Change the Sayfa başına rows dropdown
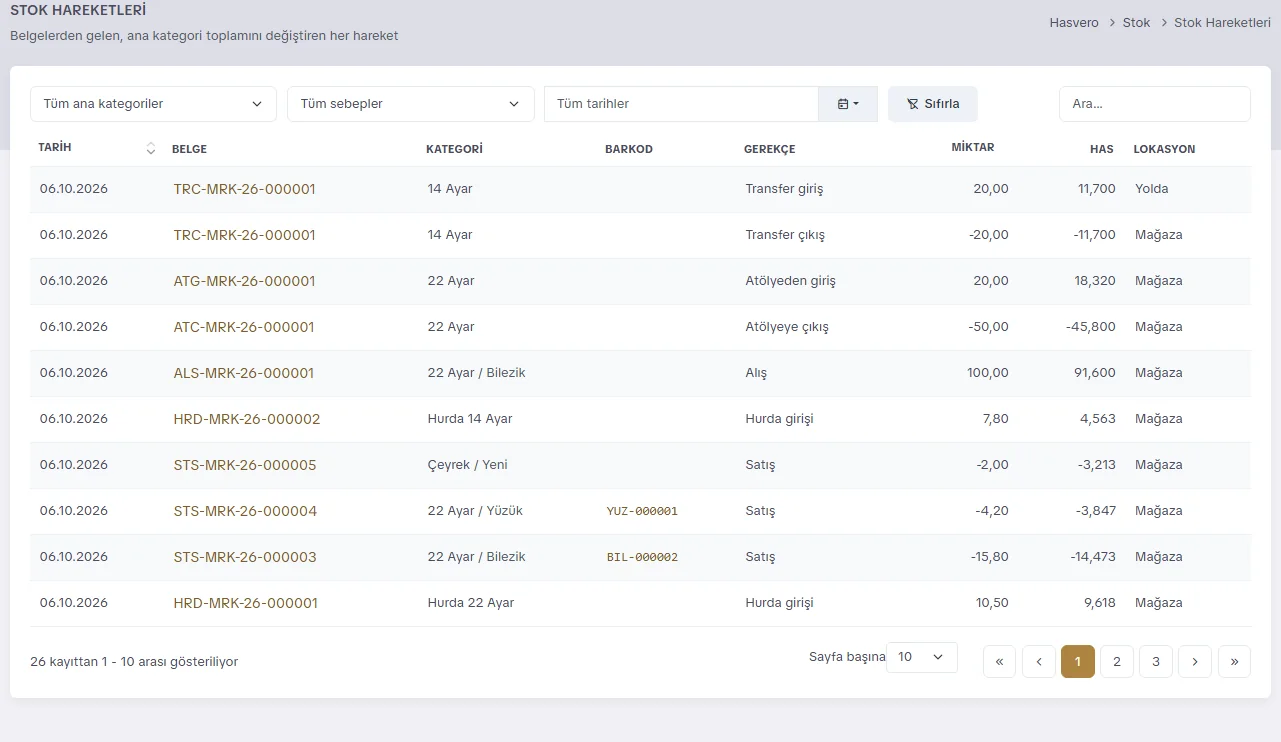Viewport: 1281px width, 742px height. pyautogui.click(x=922, y=657)
